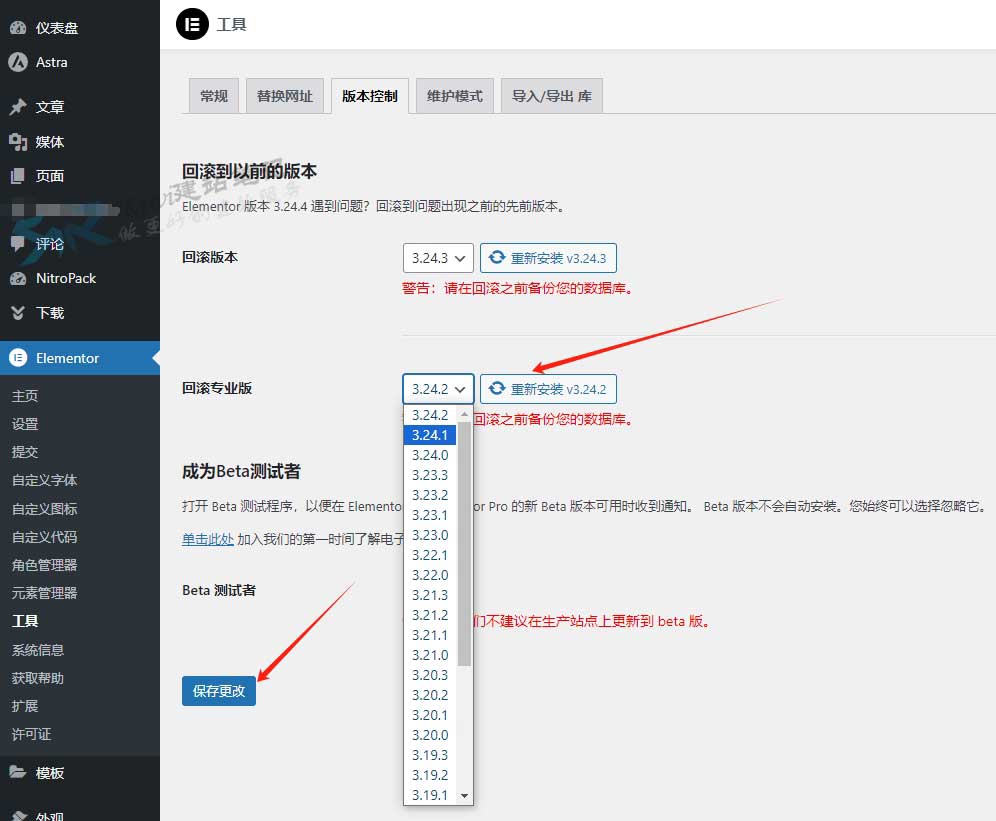Viewport: 996px width, 821px height.
Task: Click the comment bubble icon beside 评论
Action: pos(18,243)
